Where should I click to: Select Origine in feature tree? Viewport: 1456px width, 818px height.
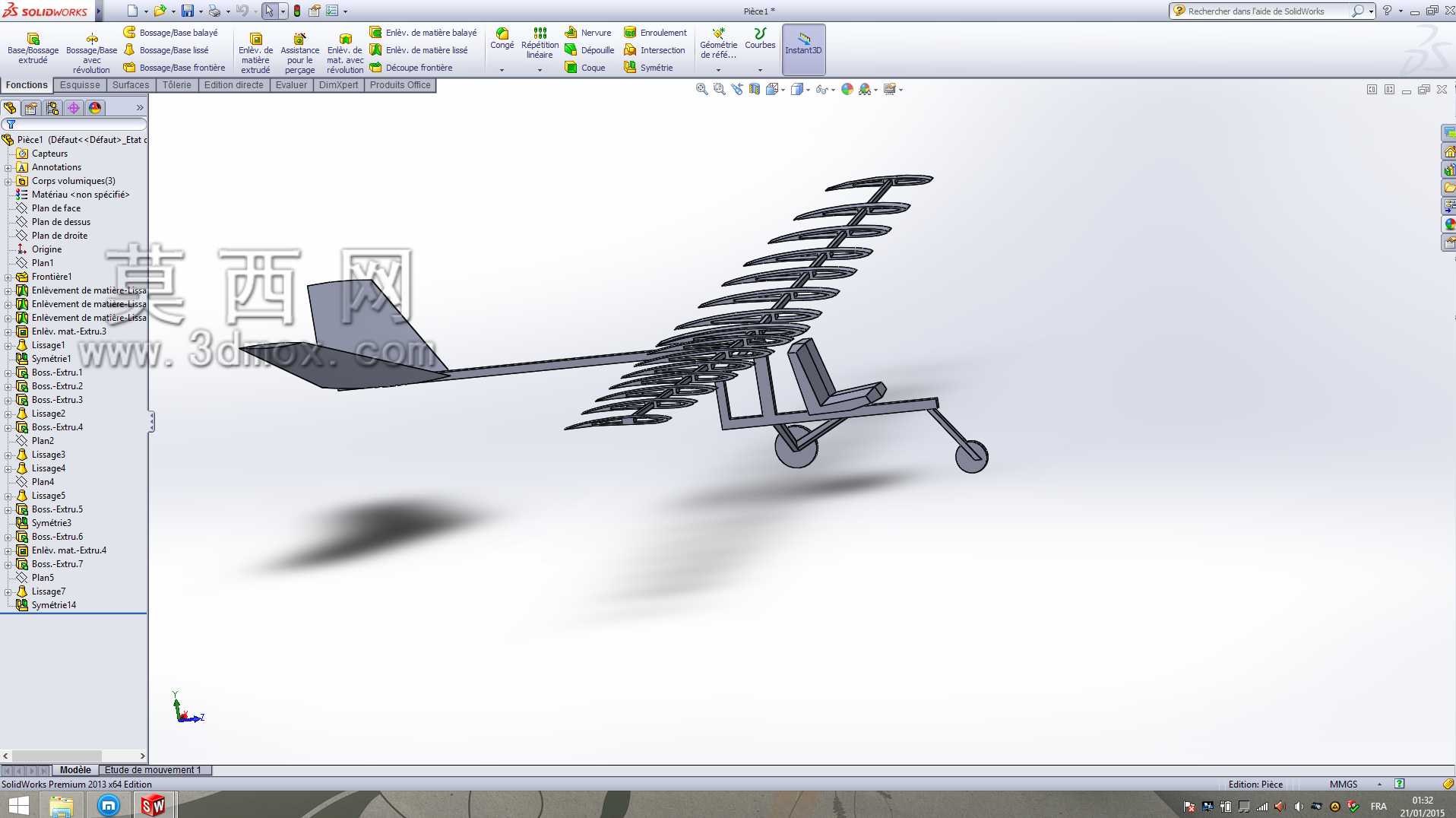[46, 249]
